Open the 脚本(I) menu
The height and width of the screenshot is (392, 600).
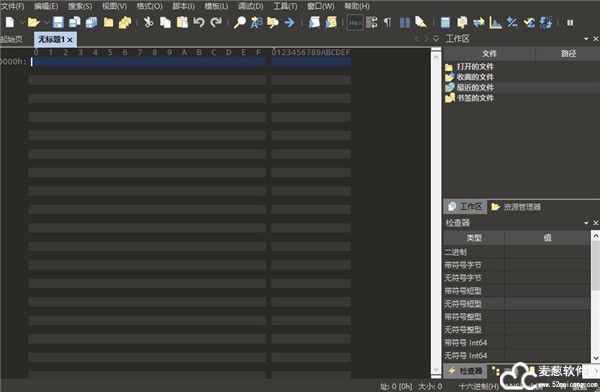coord(183,6)
